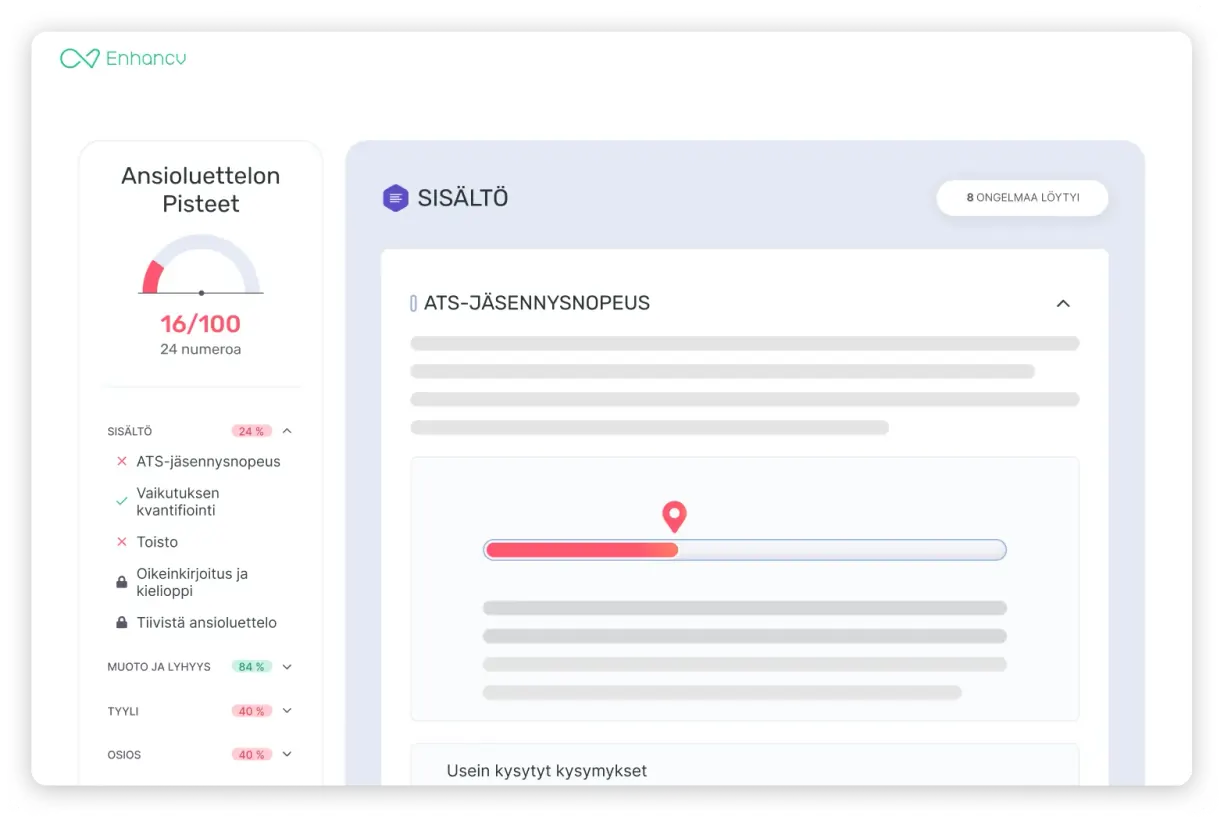Click the Usein kysytyt kysymykset heading

[x=546, y=770]
